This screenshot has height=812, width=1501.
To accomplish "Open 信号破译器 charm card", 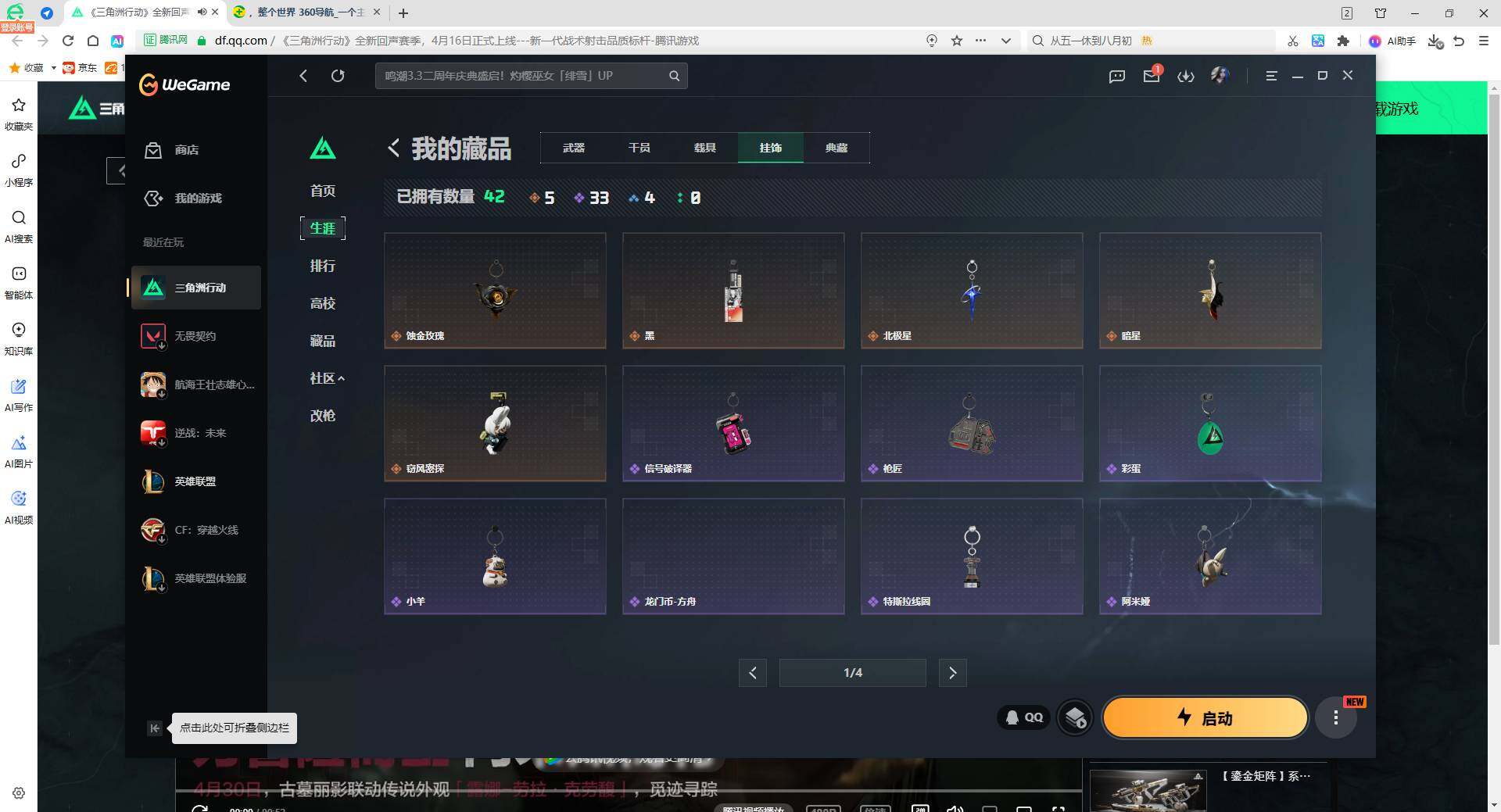I will [733, 424].
